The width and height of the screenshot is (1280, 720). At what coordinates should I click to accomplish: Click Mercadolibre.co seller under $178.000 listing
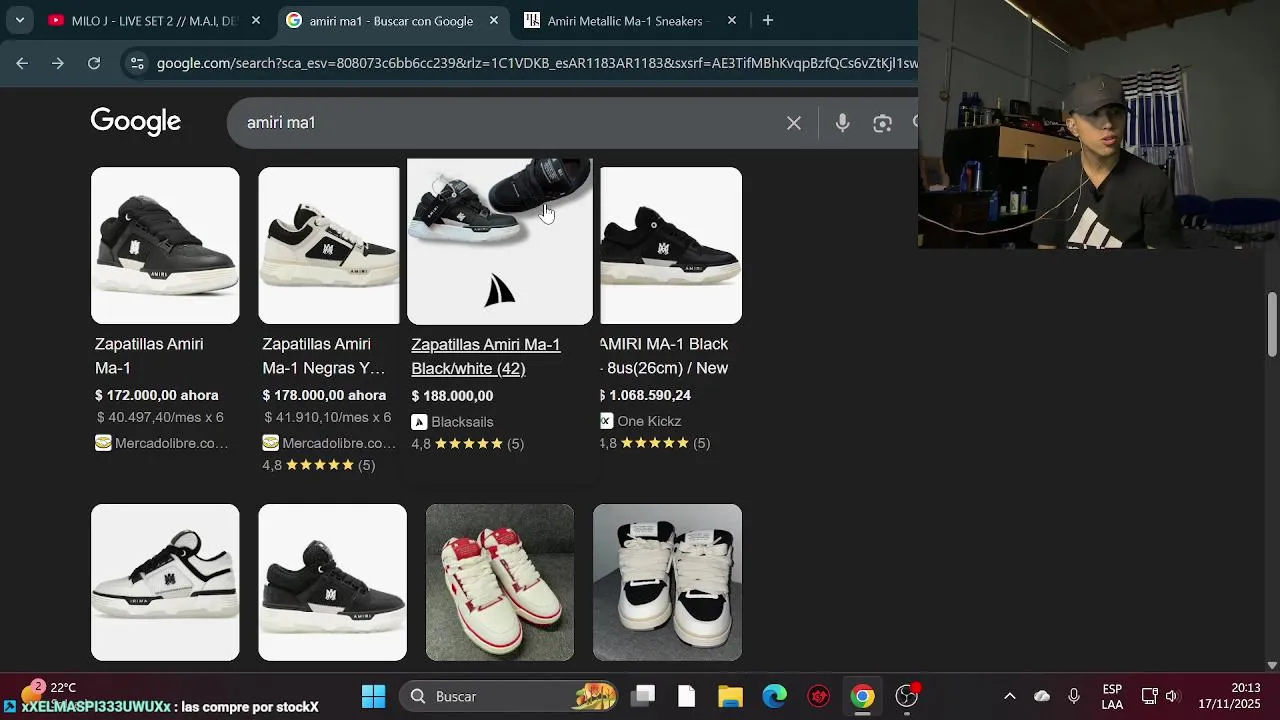pyautogui.click(x=339, y=443)
